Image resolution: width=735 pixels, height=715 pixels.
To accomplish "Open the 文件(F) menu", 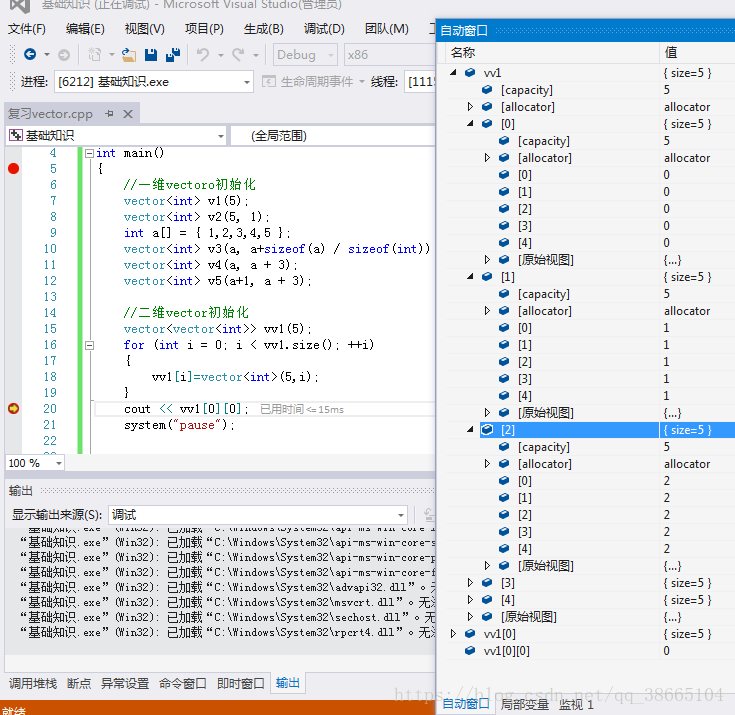I will [27, 29].
